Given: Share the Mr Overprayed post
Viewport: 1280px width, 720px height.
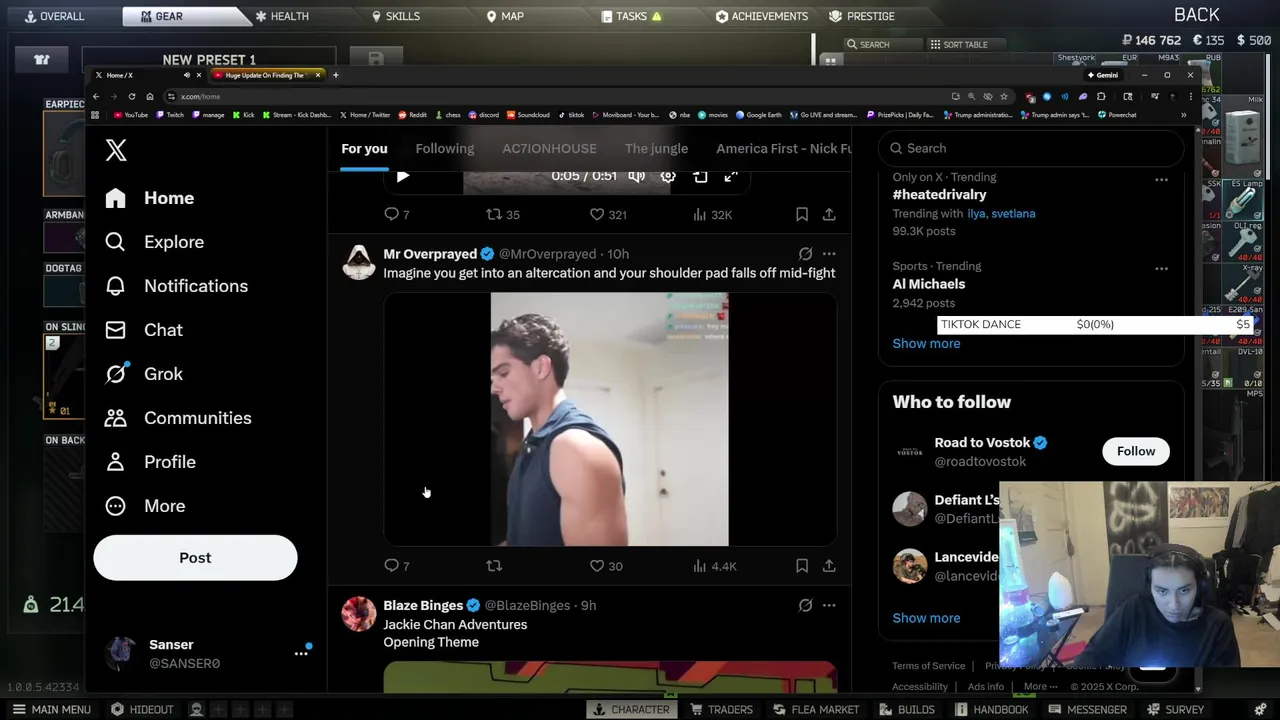Looking at the screenshot, I should coord(829,566).
